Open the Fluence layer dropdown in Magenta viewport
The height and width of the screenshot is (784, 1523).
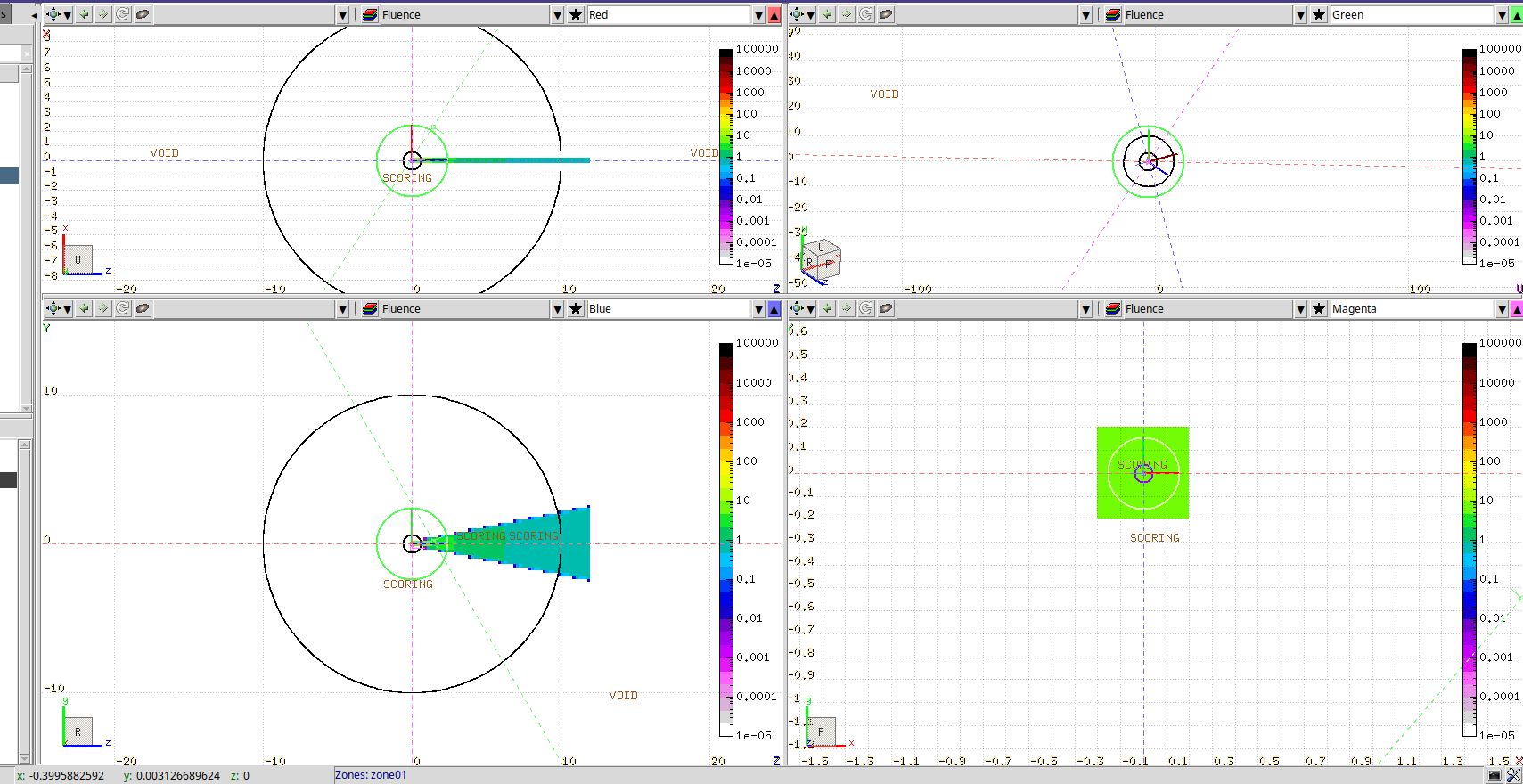click(x=1300, y=308)
